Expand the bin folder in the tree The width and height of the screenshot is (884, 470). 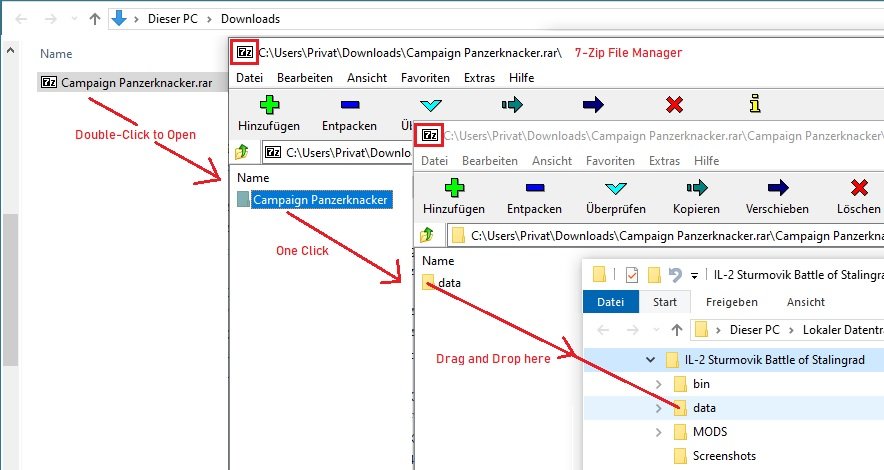(658, 384)
